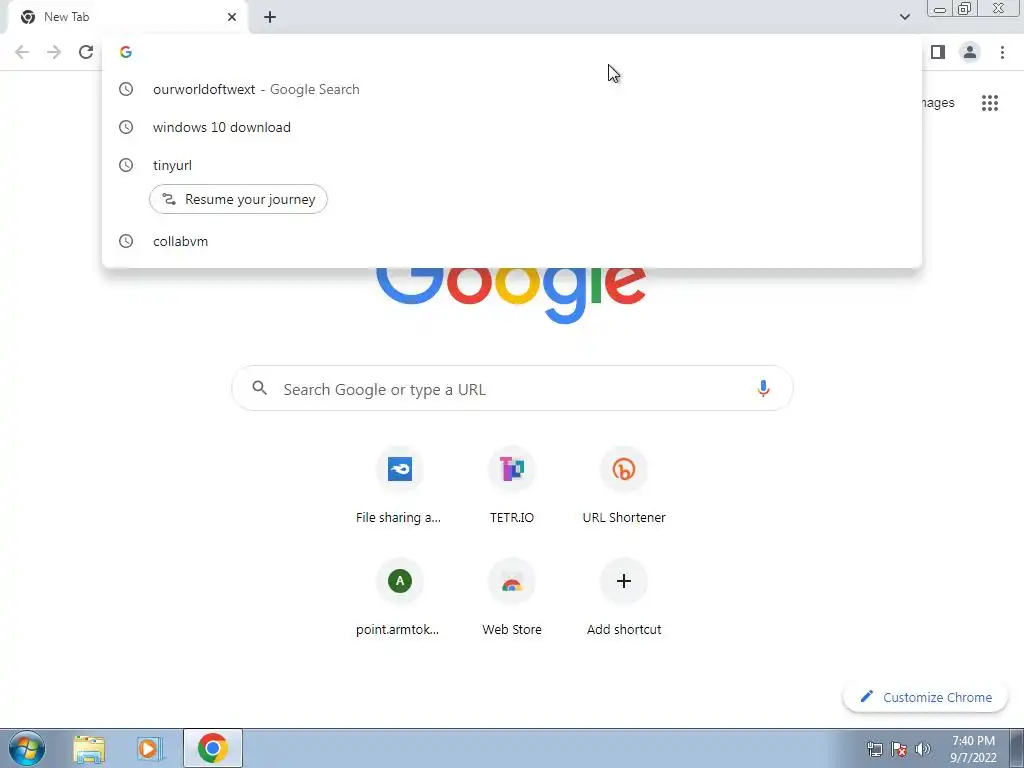Click the browser back arrow
This screenshot has width=1024, height=768.
[22, 52]
